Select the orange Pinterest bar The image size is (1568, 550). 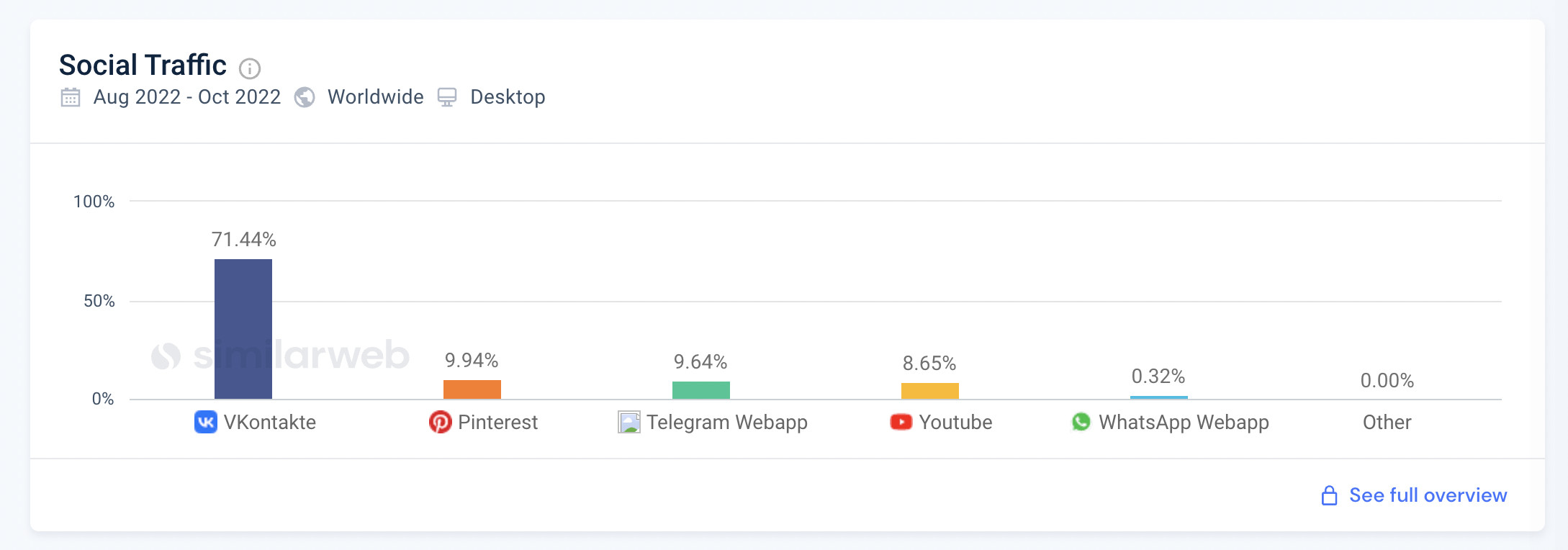(472, 389)
